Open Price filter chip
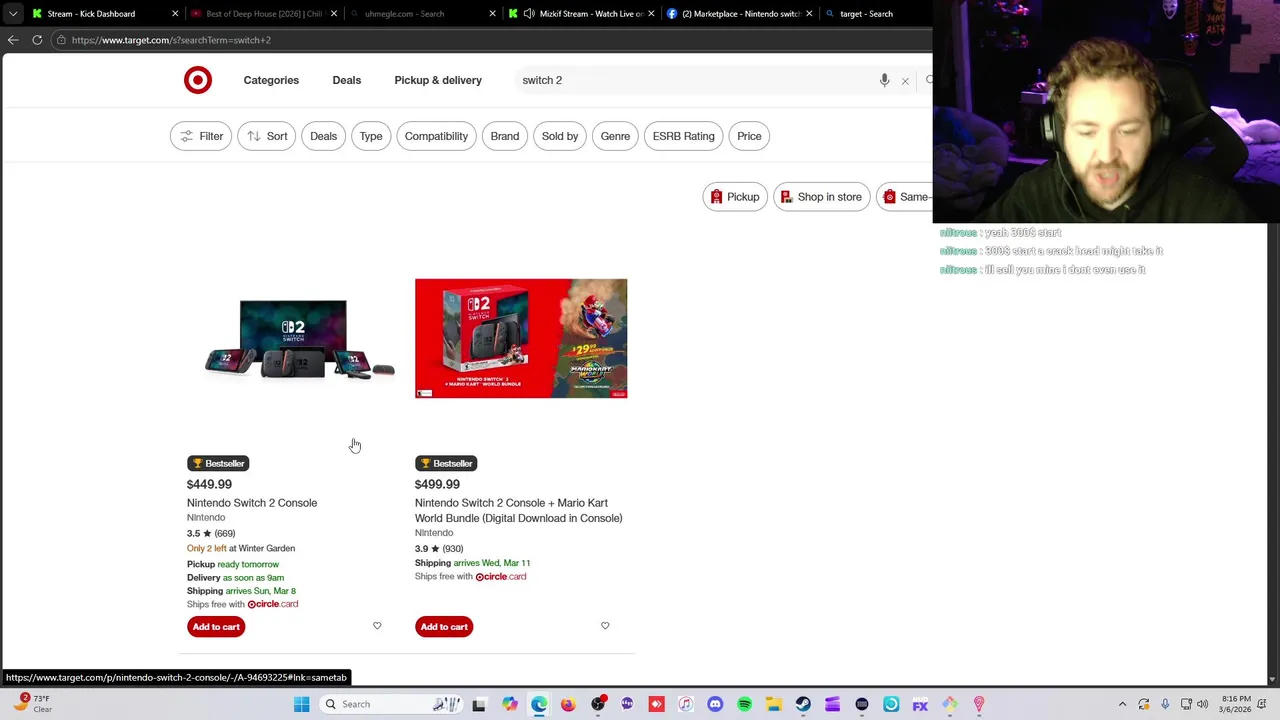The image size is (1280, 720). (x=749, y=136)
